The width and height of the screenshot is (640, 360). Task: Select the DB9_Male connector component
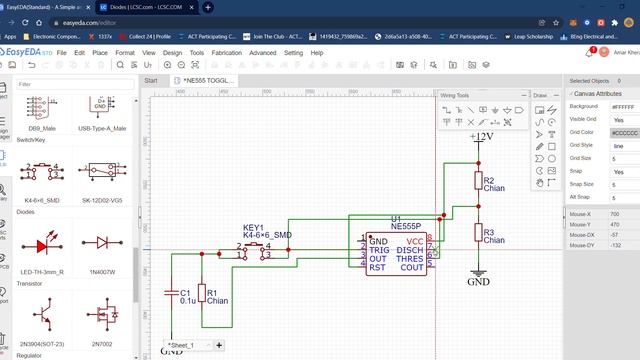[42, 113]
